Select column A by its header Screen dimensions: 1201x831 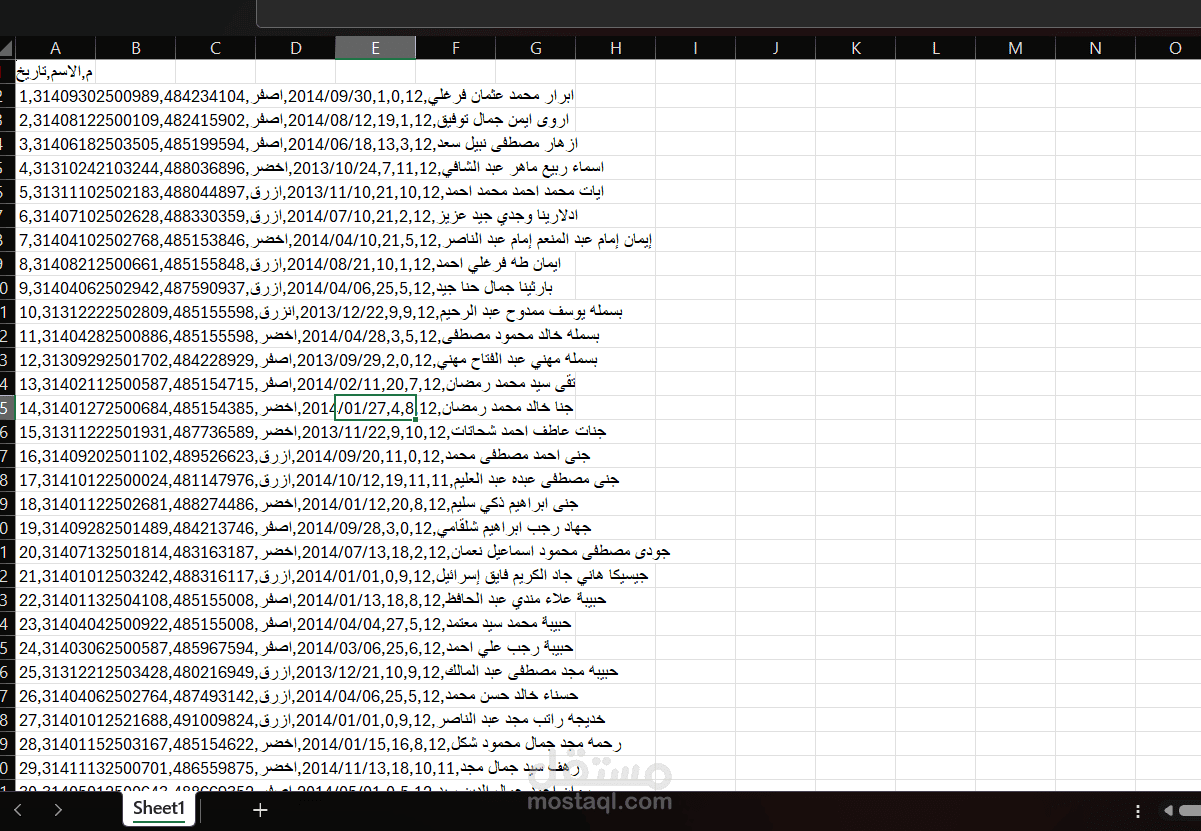tap(55, 48)
